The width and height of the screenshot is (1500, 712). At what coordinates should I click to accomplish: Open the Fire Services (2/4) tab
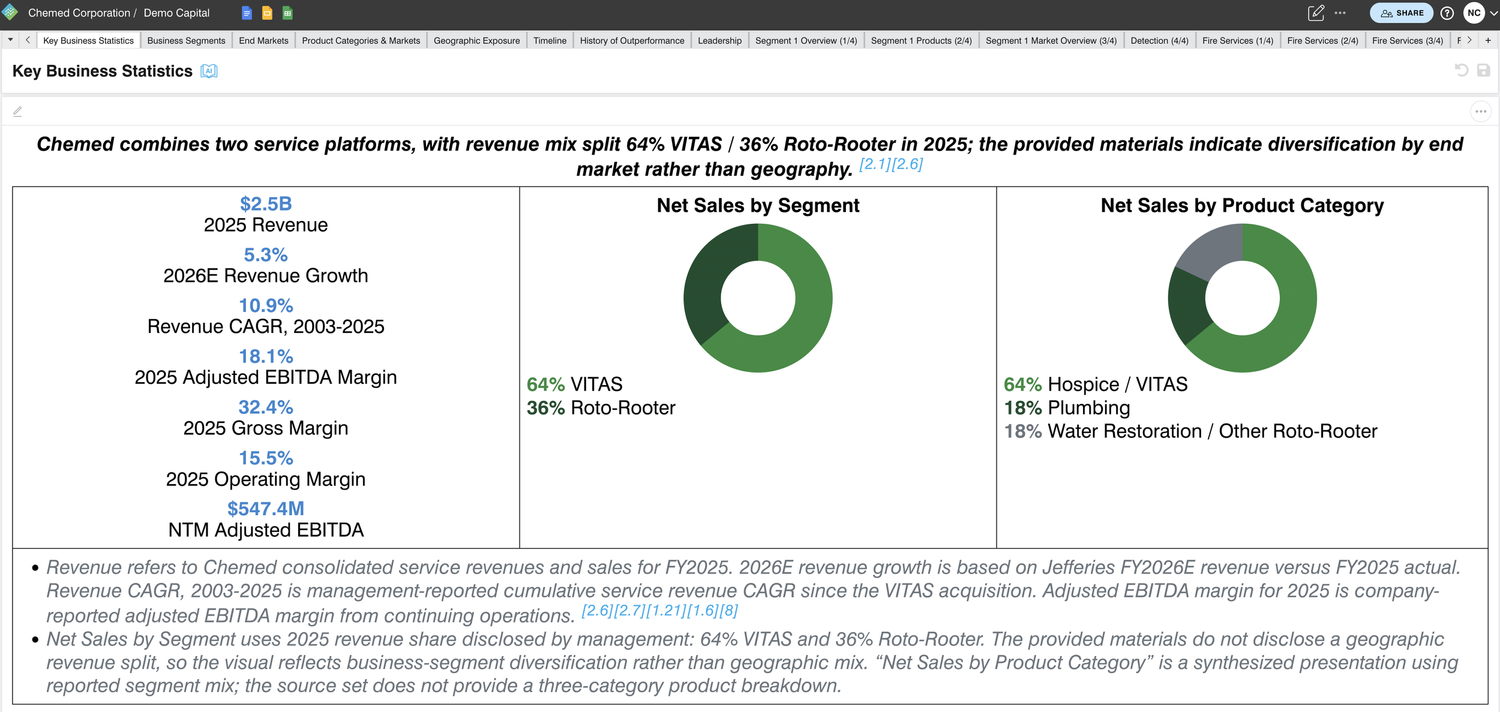(1323, 41)
